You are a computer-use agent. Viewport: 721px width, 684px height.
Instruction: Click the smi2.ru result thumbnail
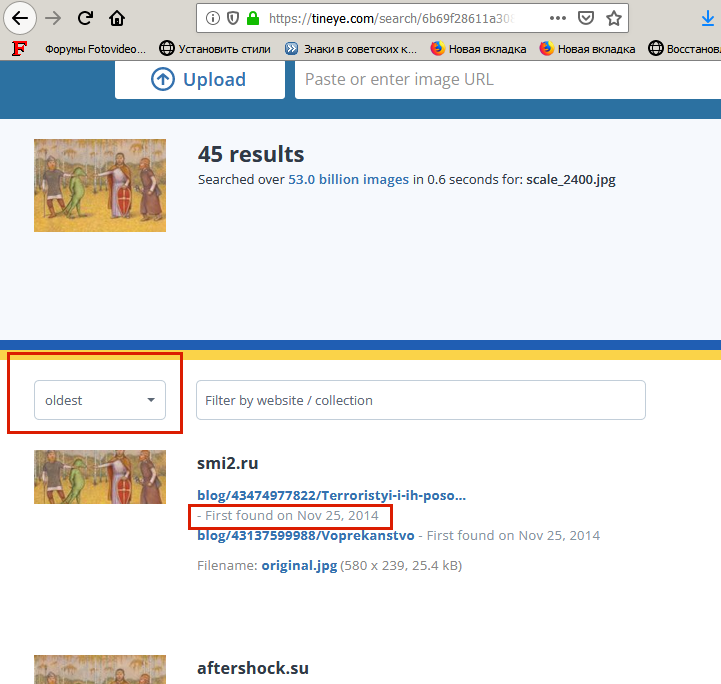[x=100, y=477]
